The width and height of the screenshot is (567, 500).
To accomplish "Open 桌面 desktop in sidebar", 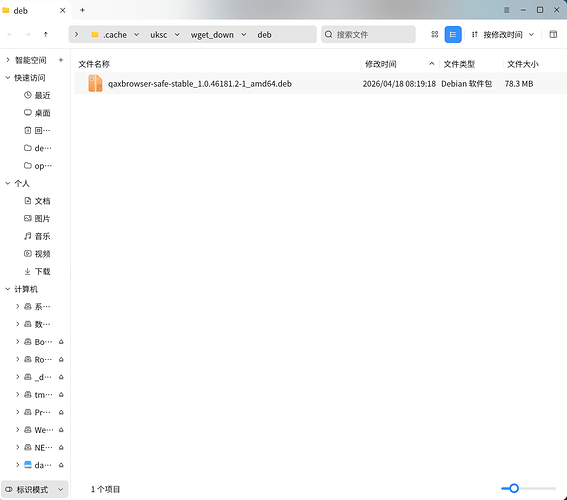I will pyautogui.click(x=37, y=113).
